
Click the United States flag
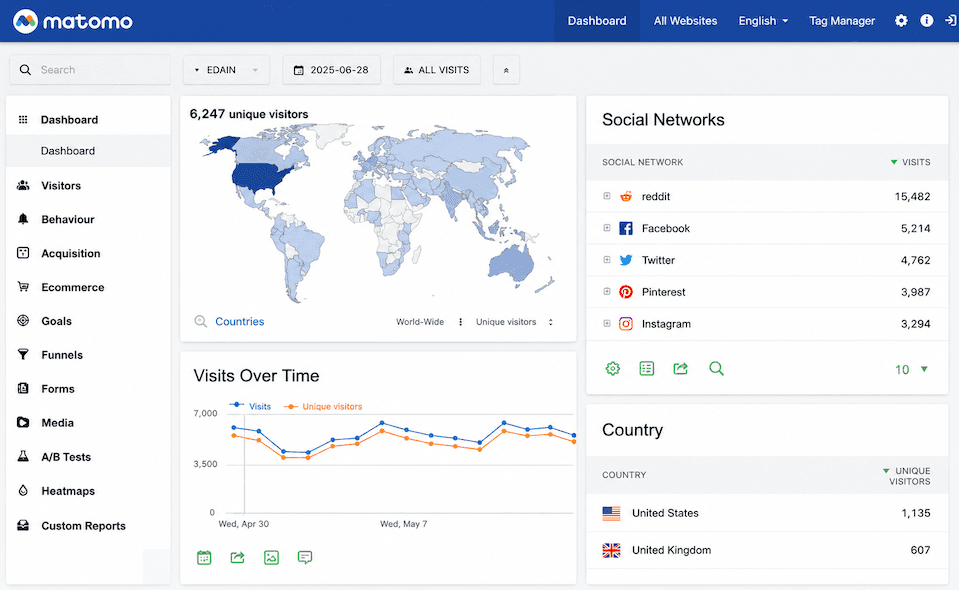[x=611, y=513]
